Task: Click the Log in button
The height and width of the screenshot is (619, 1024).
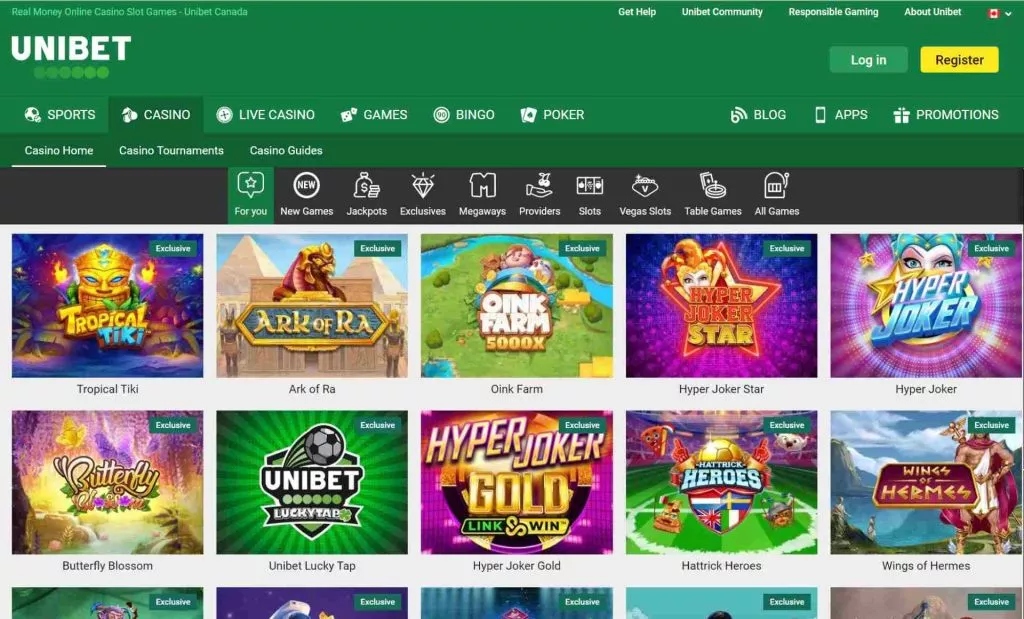Action: pos(867,59)
